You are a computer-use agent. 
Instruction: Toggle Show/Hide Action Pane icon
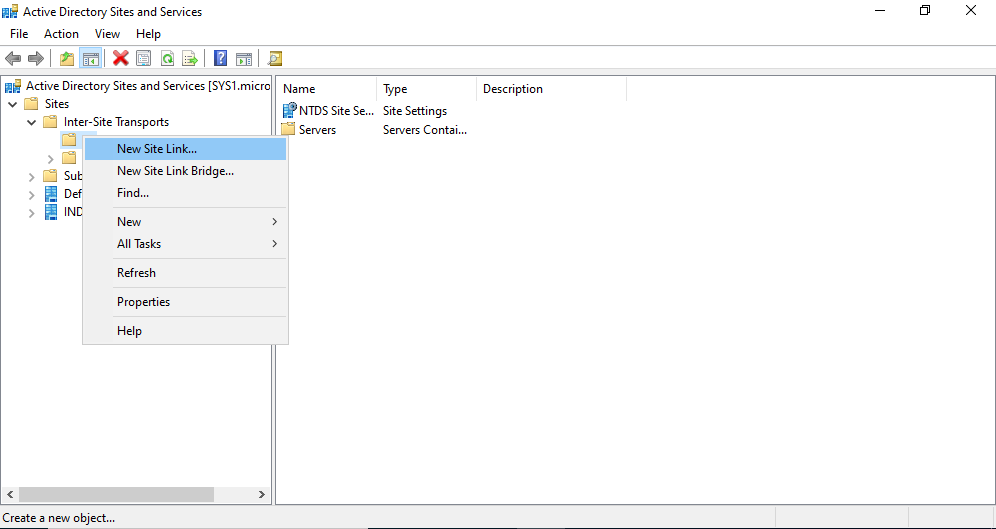click(244, 59)
